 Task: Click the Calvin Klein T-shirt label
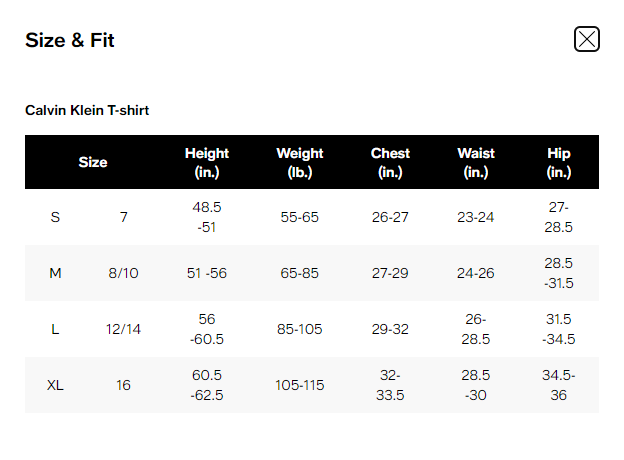tap(87, 110)
